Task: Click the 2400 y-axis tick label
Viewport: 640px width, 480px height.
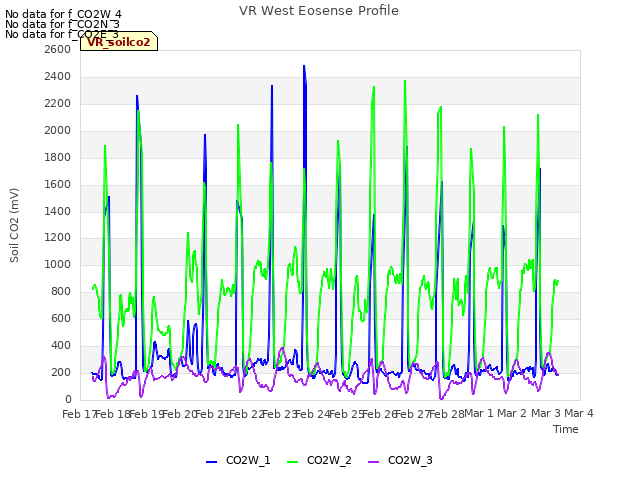Action: 58,76
